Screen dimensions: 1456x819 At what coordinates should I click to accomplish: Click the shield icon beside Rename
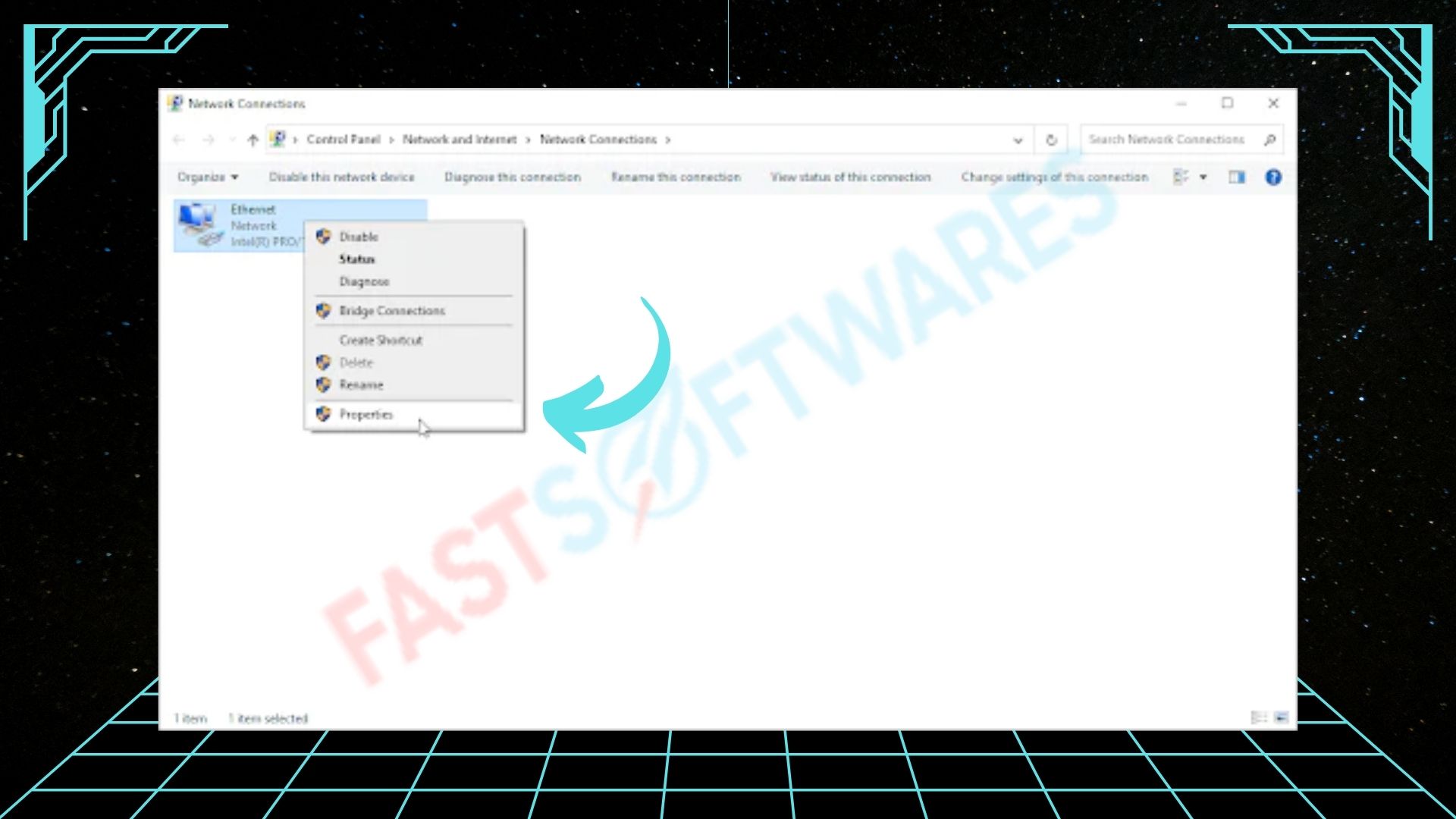[x=323, y=384]
